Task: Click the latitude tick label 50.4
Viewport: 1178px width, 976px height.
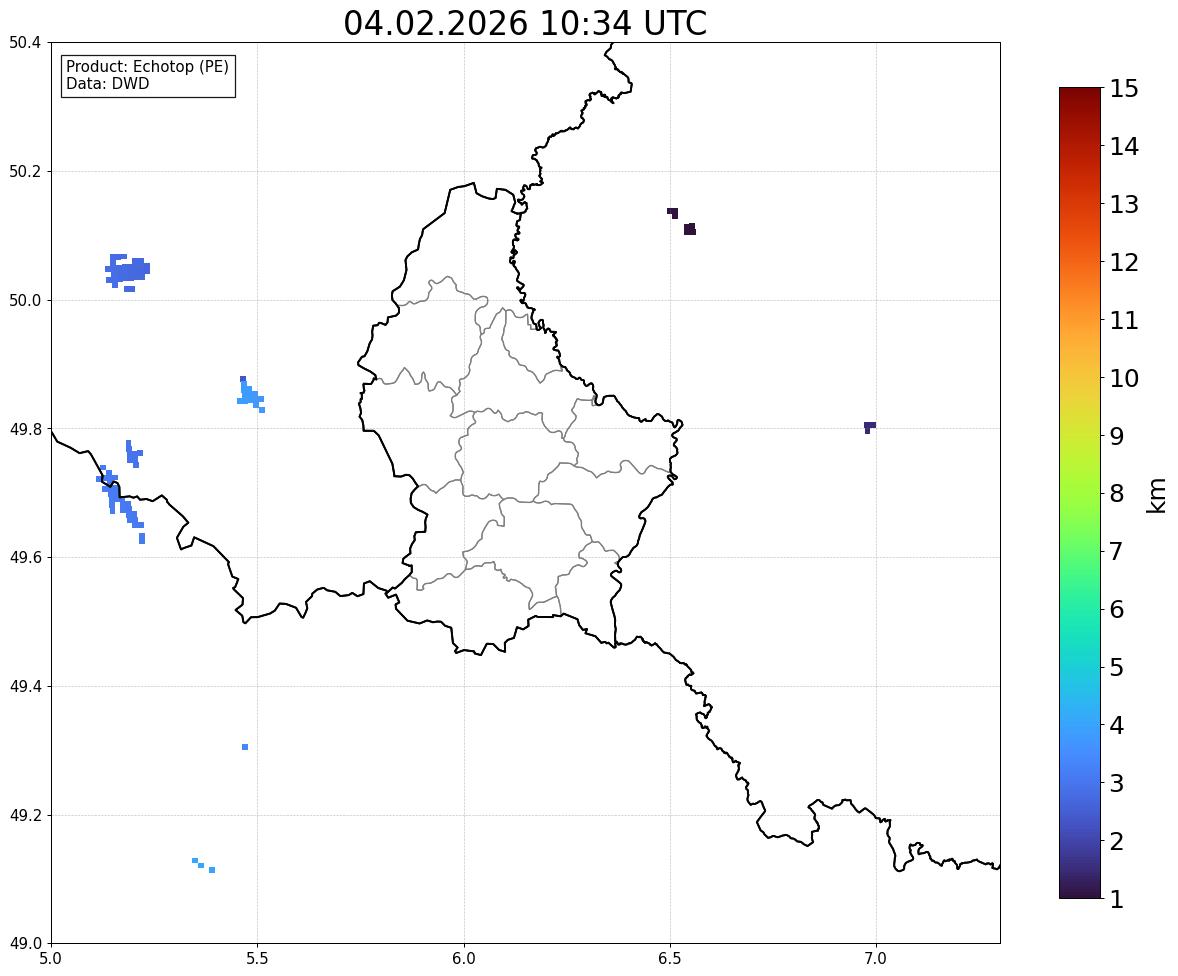Action: [x=25, y=43]
